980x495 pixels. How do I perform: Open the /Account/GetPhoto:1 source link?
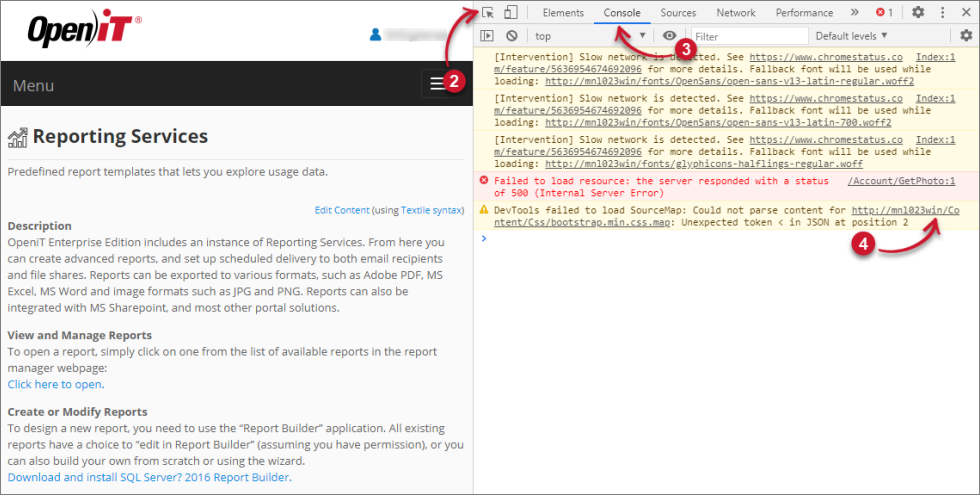[x=901, y=181]
